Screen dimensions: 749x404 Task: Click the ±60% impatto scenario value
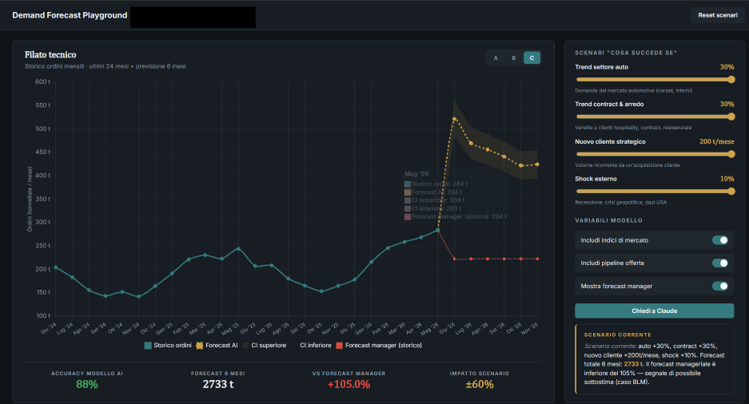tap(480, 384)
